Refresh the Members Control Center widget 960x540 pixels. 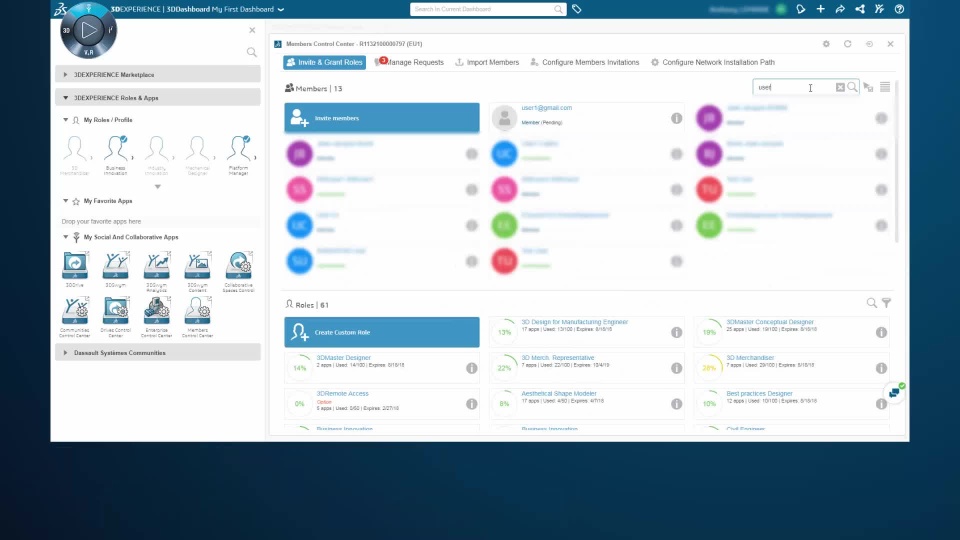pos(847,44)
